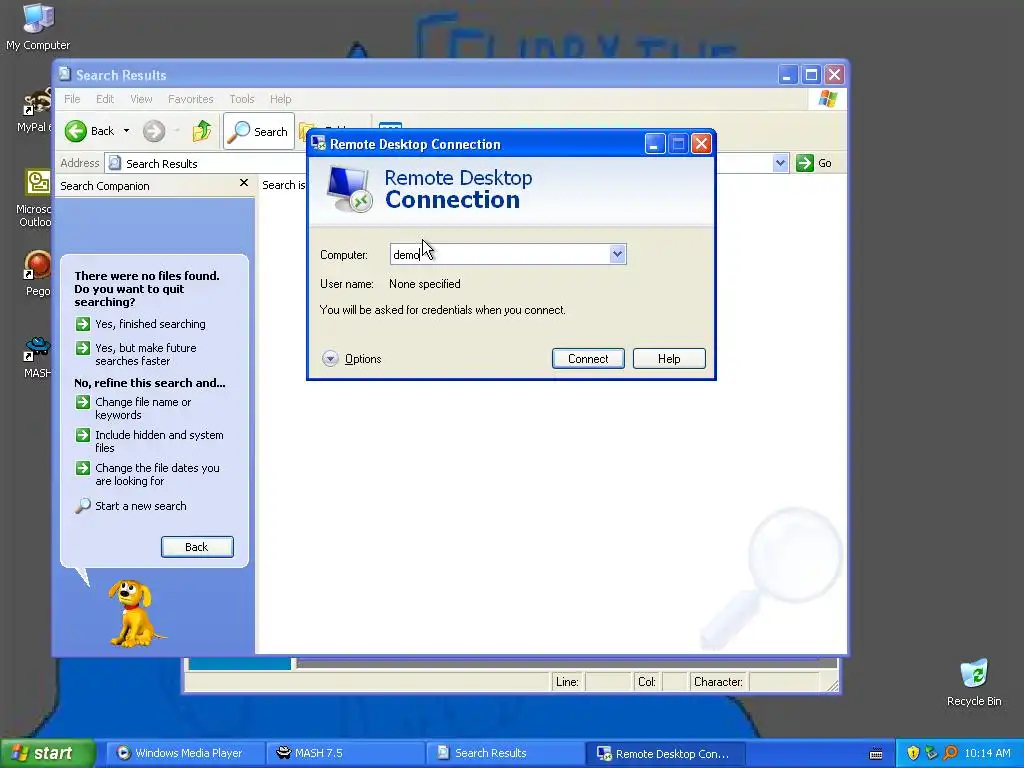Screen dimensions: 1024x768
Task: Select Change the file dates option
Action: click(x=157, y=474)
